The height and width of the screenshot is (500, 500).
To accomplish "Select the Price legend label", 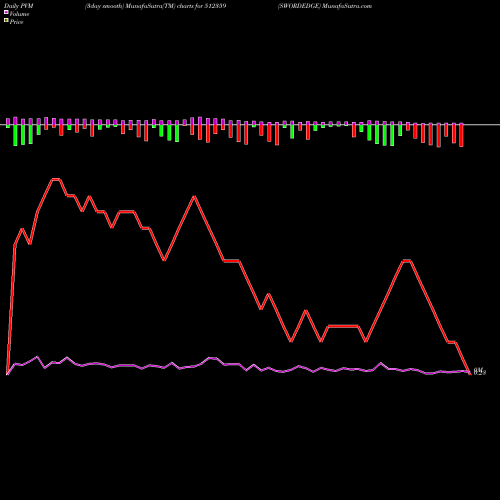I will pos(16,22).
